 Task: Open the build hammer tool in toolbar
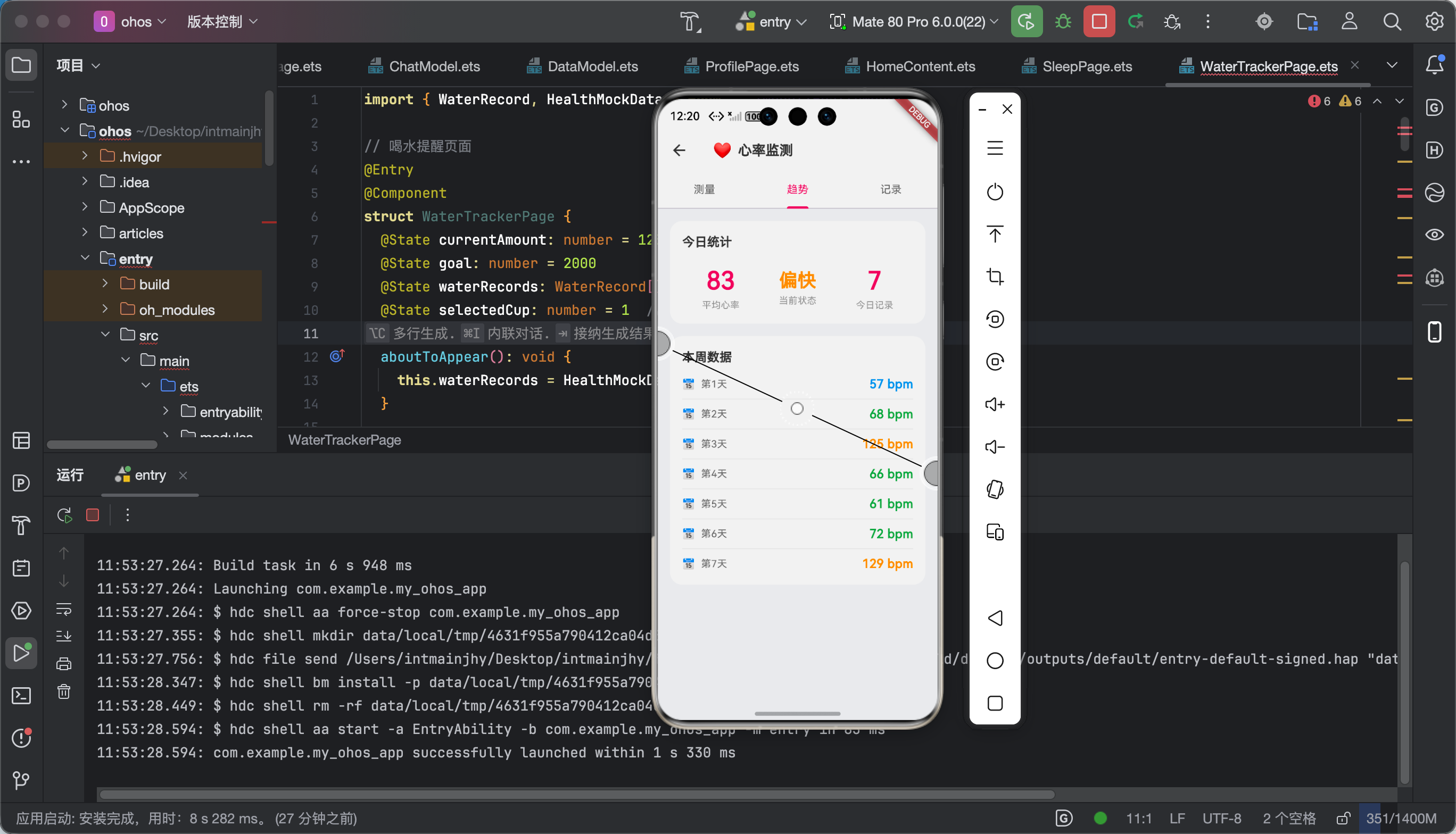[x=690, y=22]
